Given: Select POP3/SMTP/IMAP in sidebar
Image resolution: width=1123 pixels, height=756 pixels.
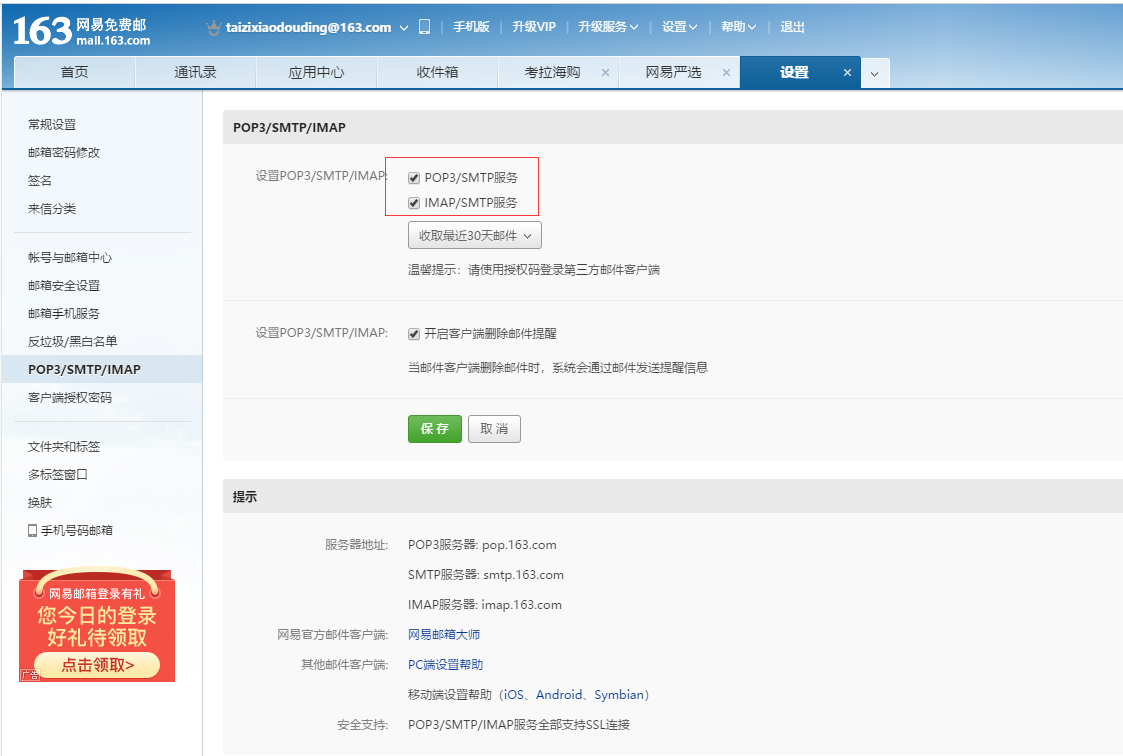Looking at the screenshot, I should pyautogui.click(x=102, y=369).
